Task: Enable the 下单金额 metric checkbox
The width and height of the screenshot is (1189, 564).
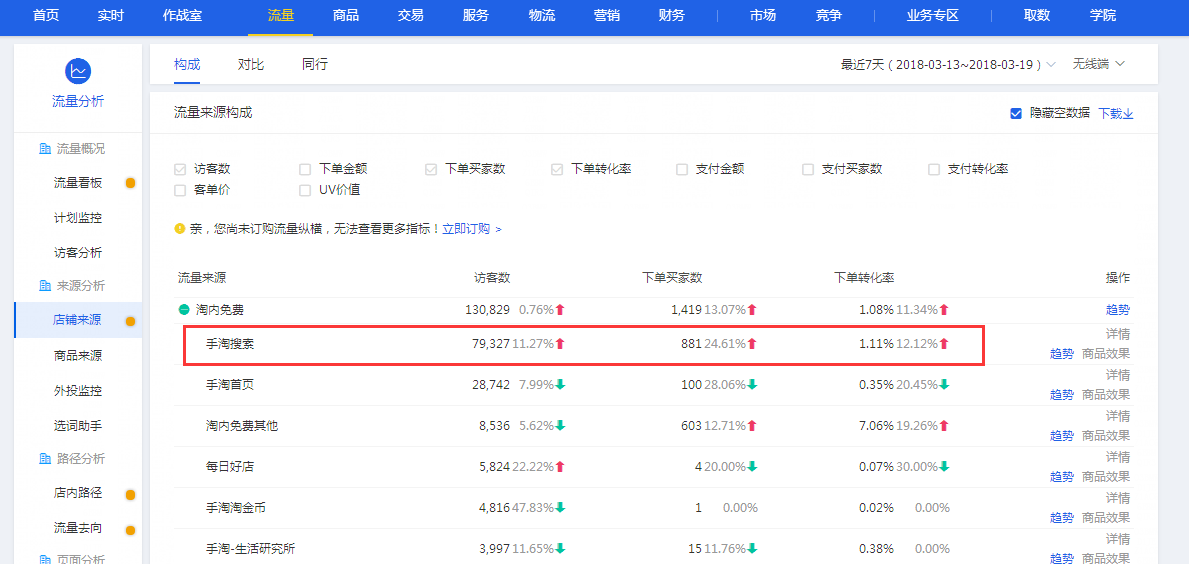Action: pos(305,169)
